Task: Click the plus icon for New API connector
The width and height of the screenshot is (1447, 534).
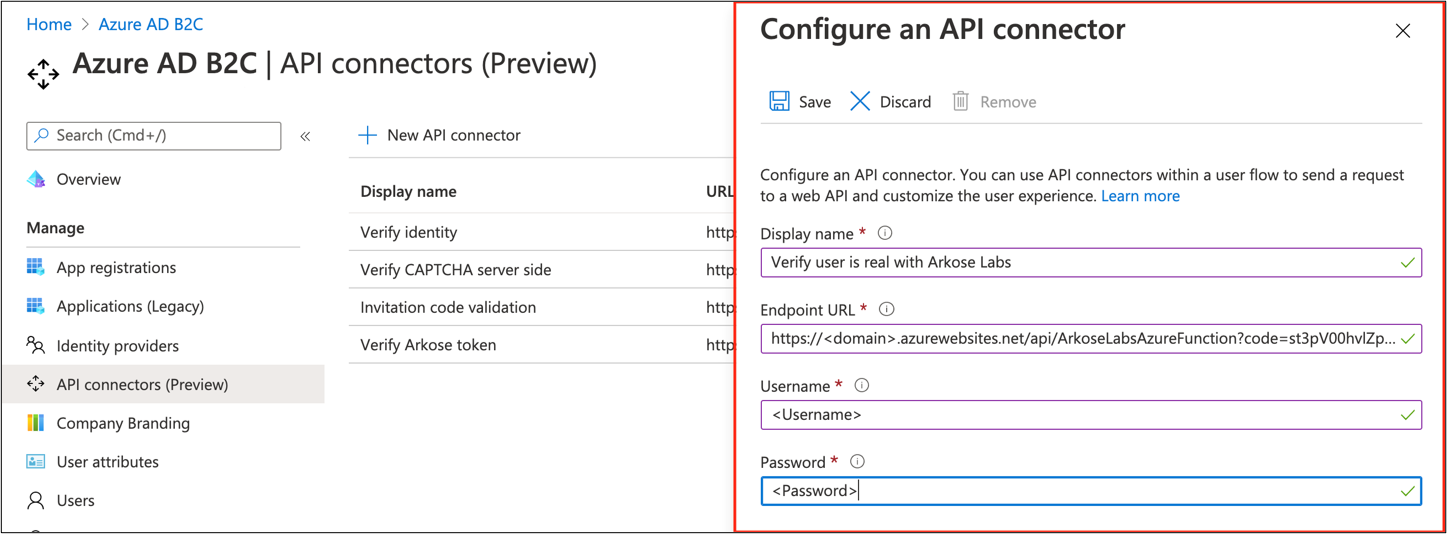Action: tap(368, 135)
